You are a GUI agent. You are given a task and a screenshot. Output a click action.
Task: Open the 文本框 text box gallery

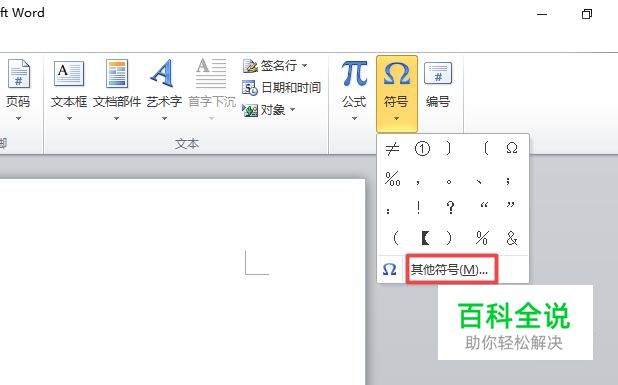pos(69,91)
